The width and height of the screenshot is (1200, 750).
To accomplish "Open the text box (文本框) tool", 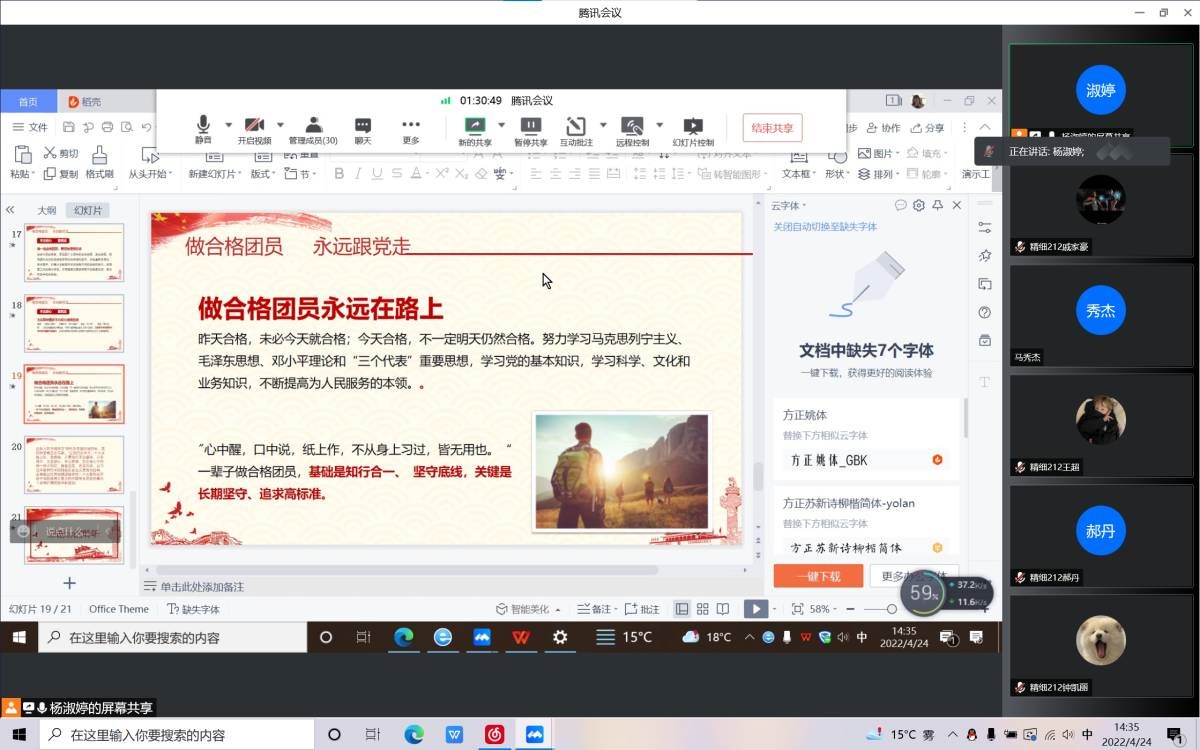I will [x=797, y=164].
